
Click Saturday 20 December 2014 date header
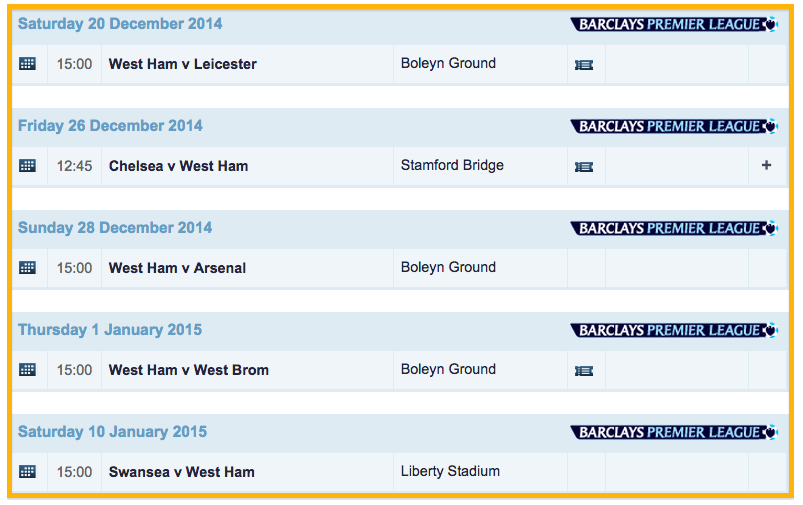click(x=120, y=24)
